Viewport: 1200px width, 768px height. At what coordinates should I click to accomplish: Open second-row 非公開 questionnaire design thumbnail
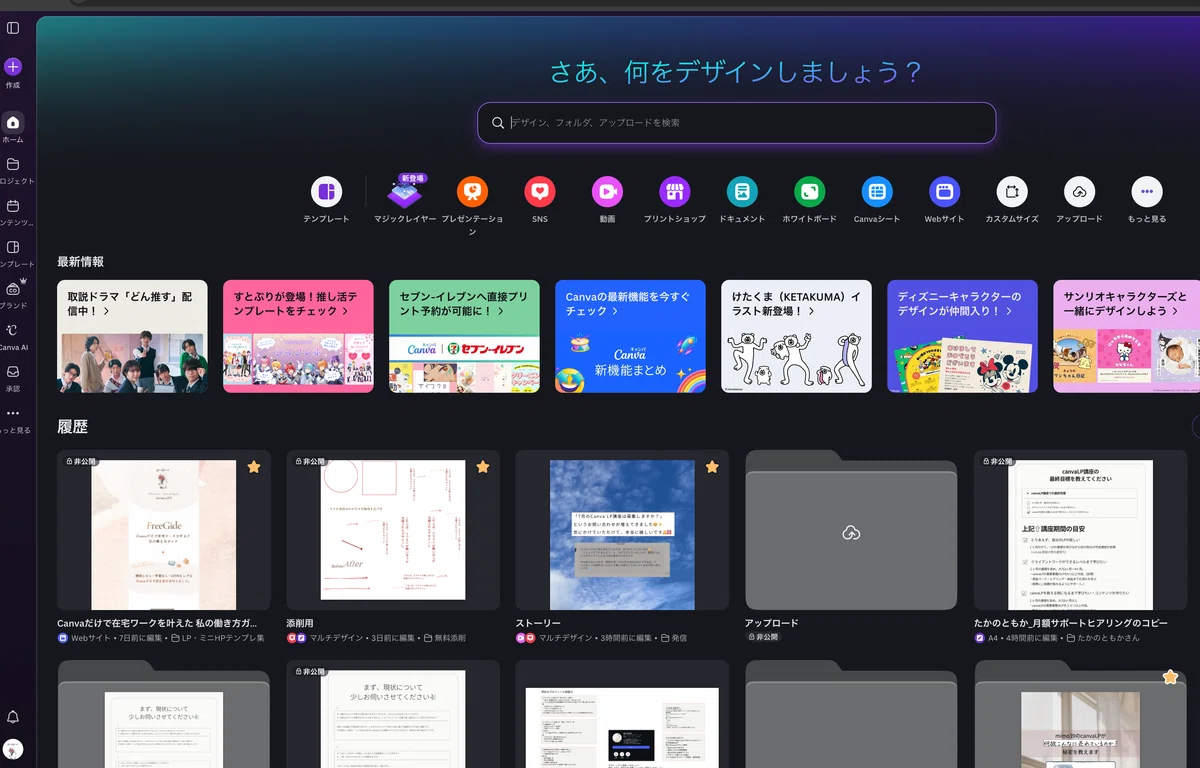[393, 714]
